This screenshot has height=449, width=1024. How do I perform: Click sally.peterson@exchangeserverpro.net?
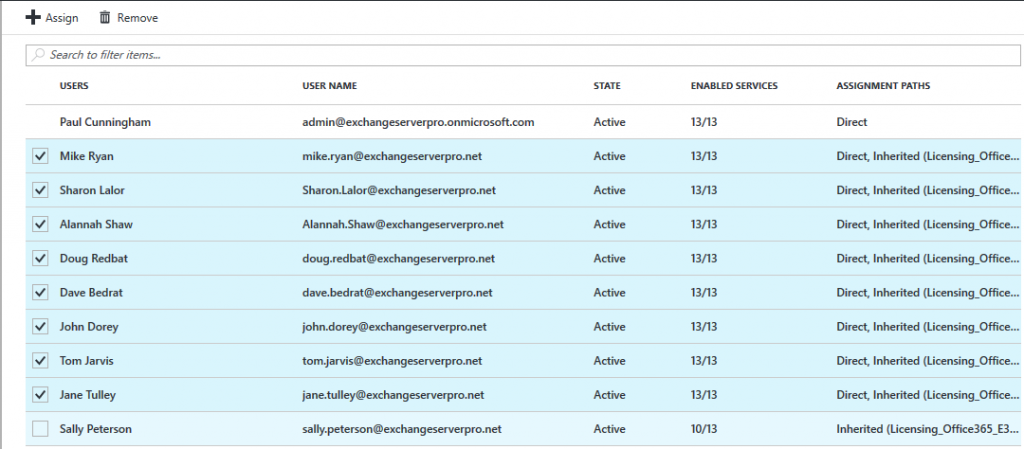(402, 429)
